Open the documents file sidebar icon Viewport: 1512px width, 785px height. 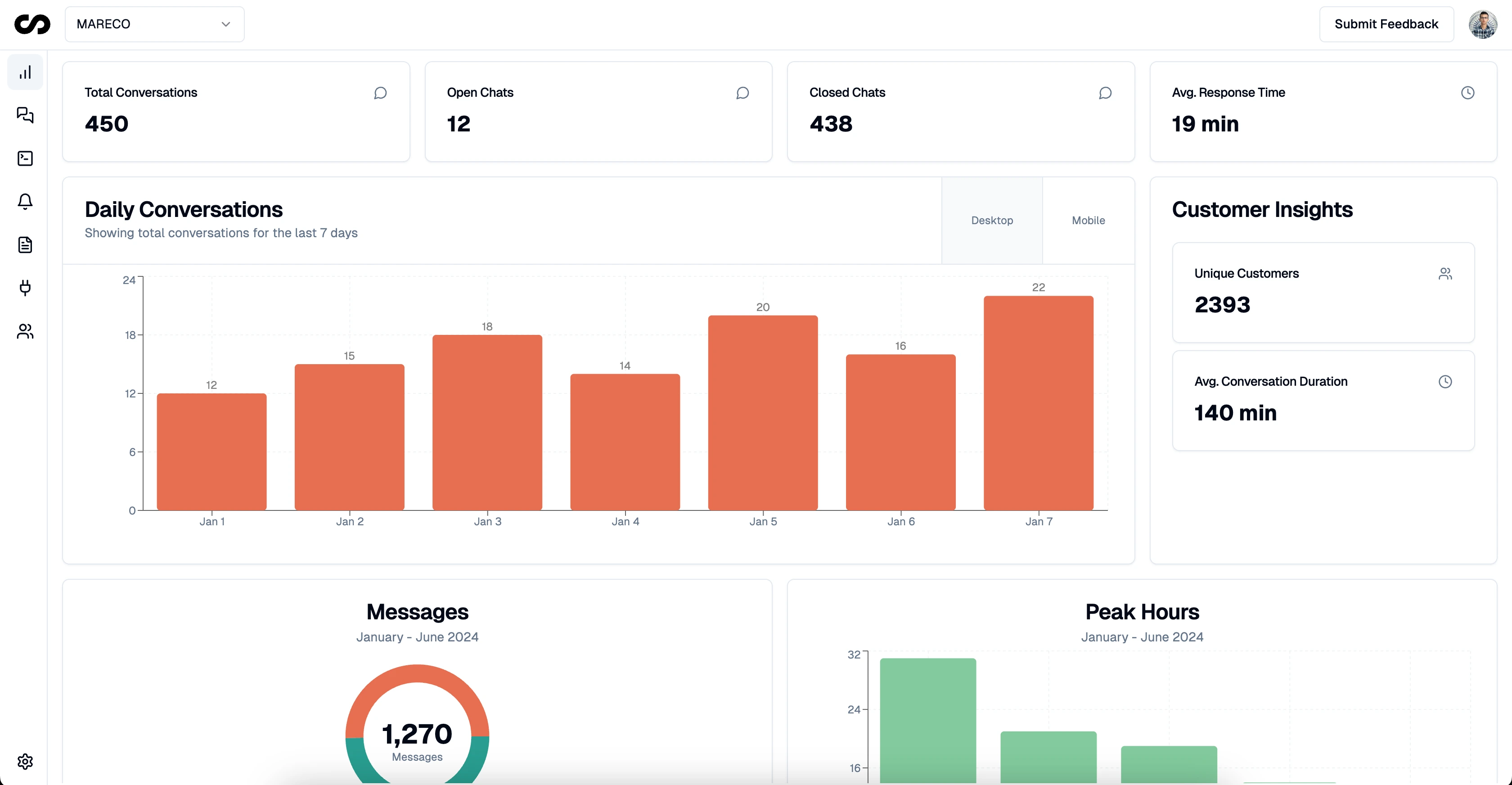tap(25, 245)
